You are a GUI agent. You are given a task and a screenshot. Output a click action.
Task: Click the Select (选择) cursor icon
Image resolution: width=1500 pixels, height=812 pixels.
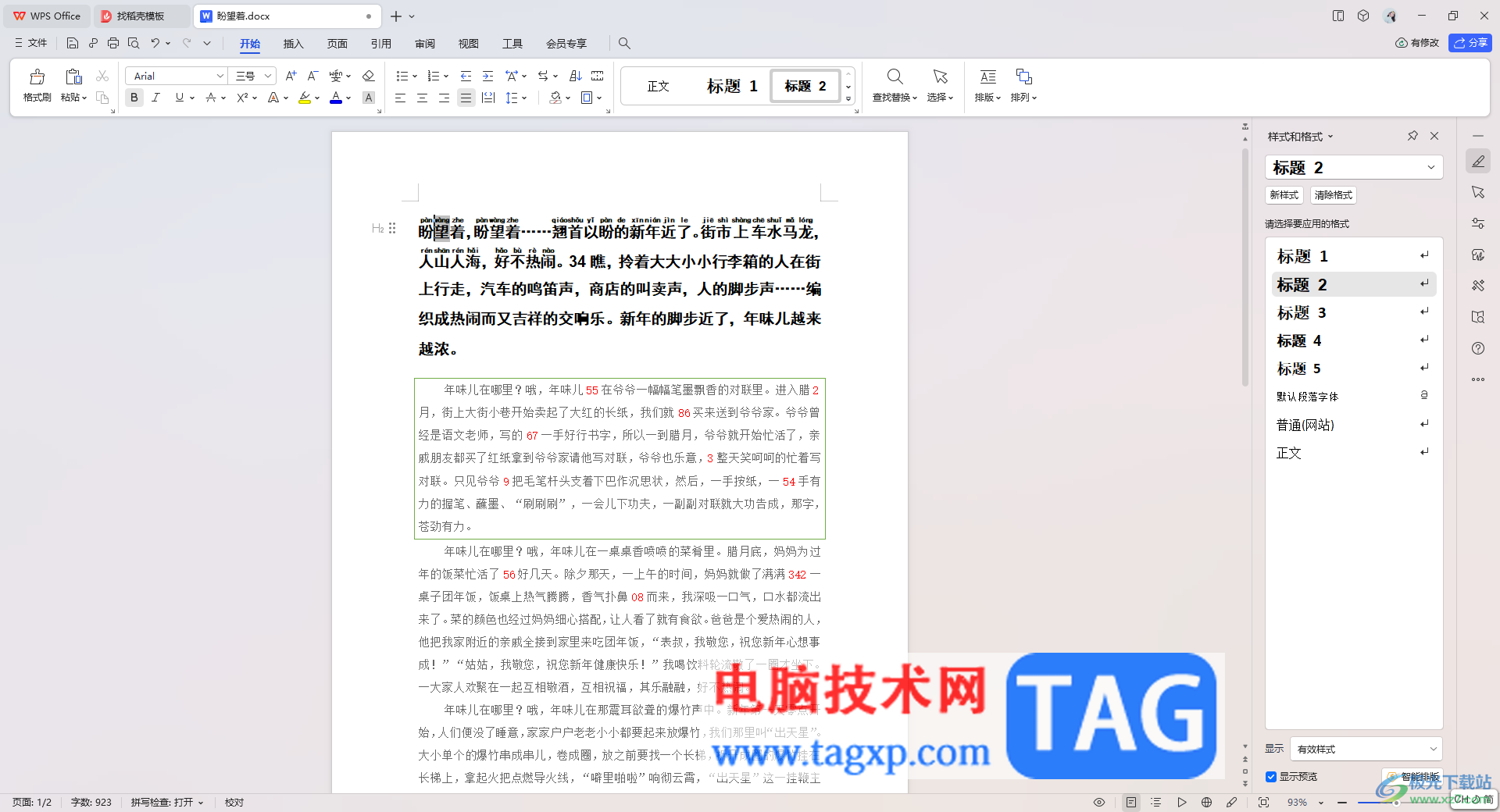pos(940,77)
